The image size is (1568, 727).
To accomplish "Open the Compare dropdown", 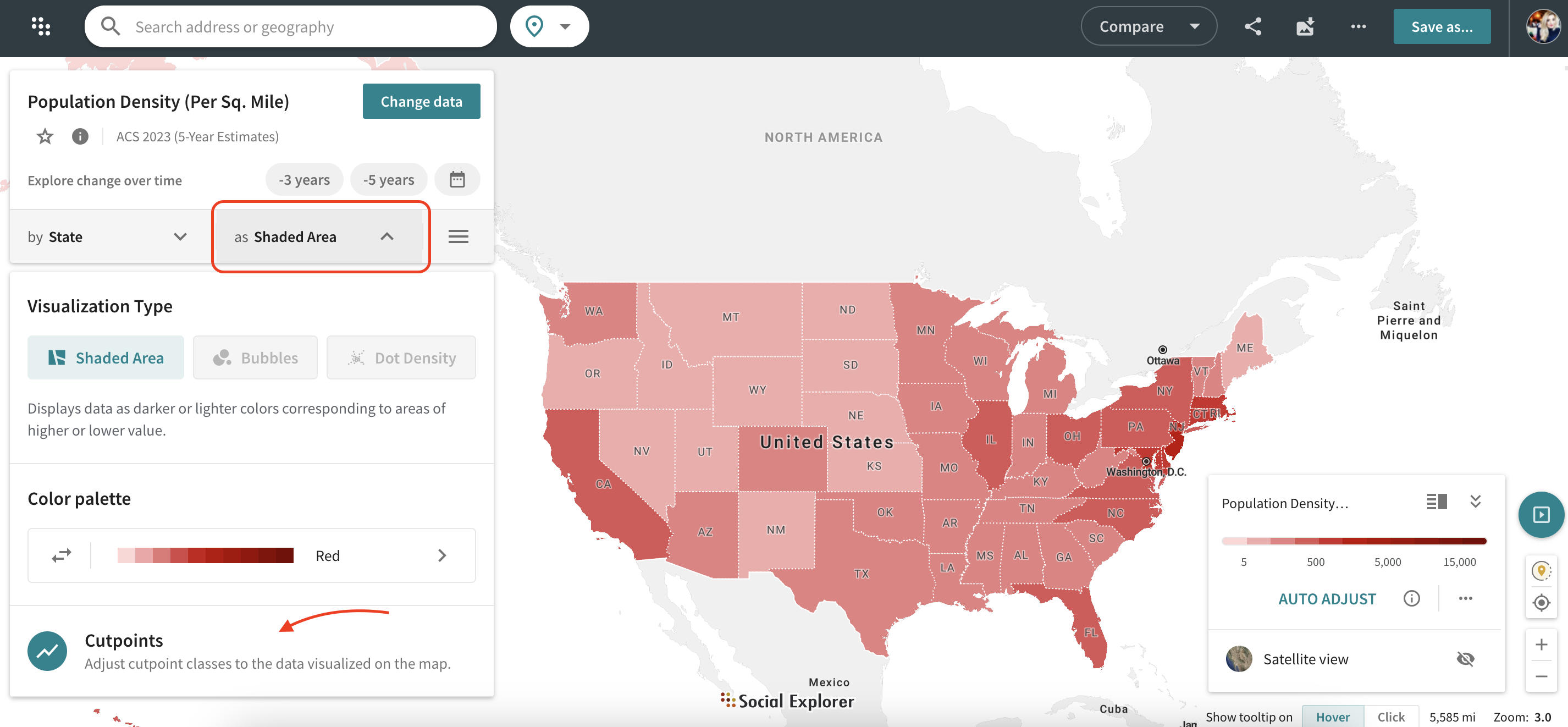I will 1148,26.
